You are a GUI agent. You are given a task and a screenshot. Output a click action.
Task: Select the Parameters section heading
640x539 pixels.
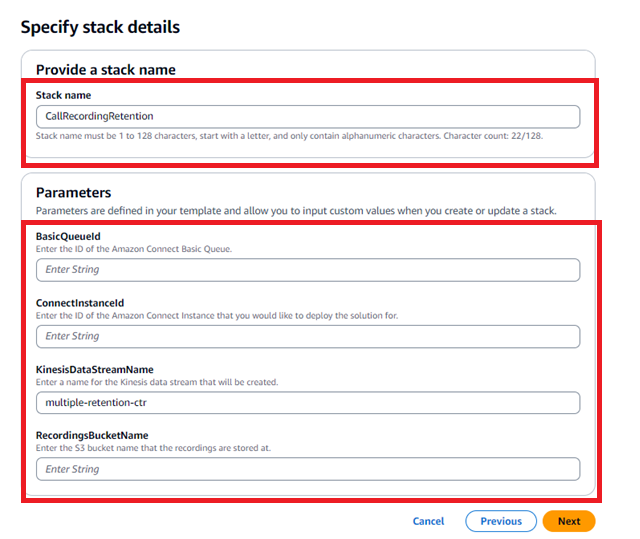73,192
